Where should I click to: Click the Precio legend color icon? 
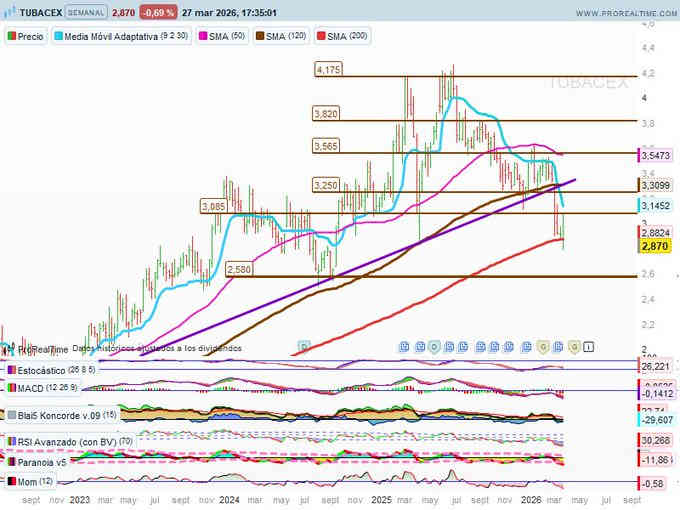tap(11, 35)
